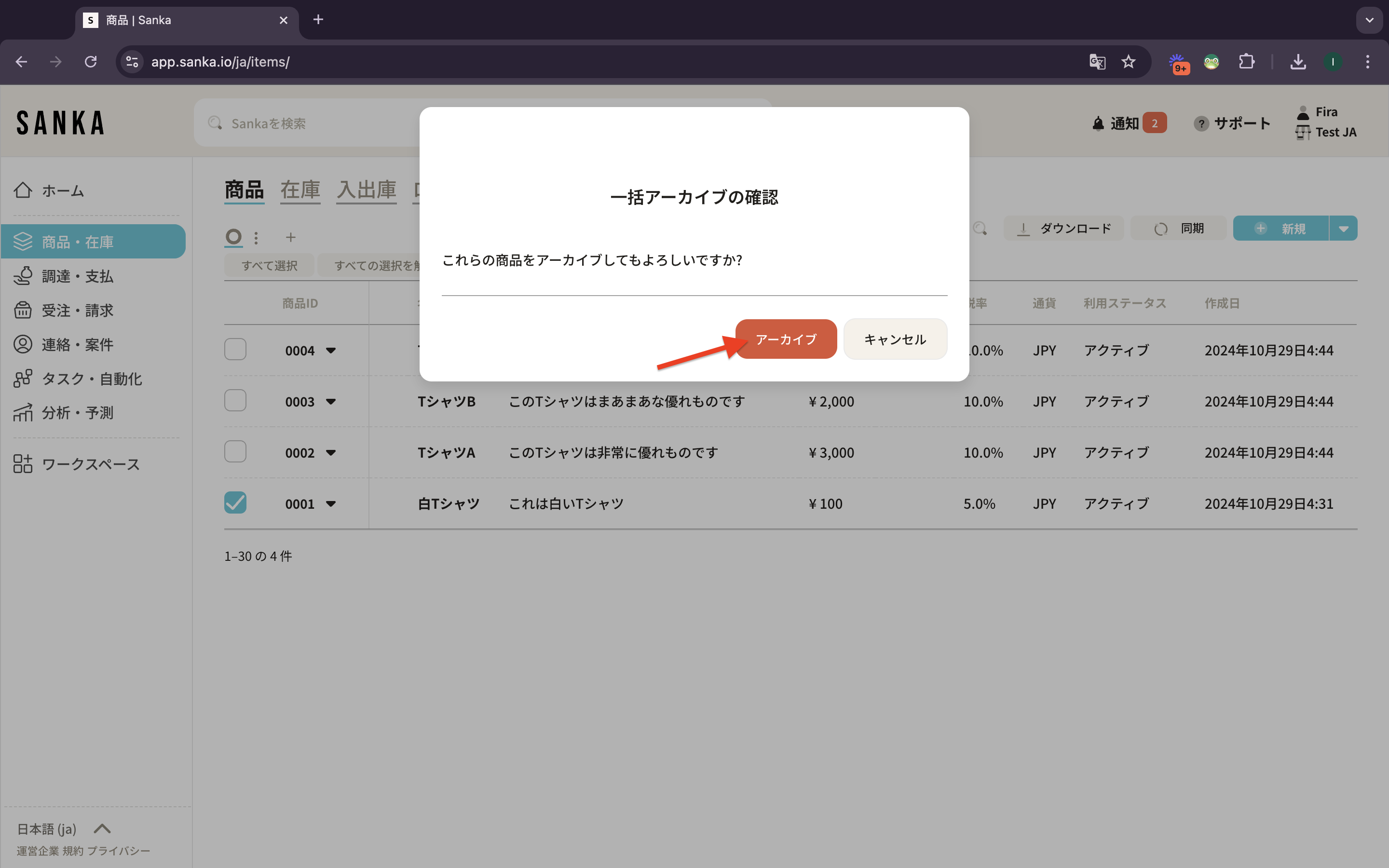Reload the page with refresh icon
1389x868 pixels.
point(91,61)
